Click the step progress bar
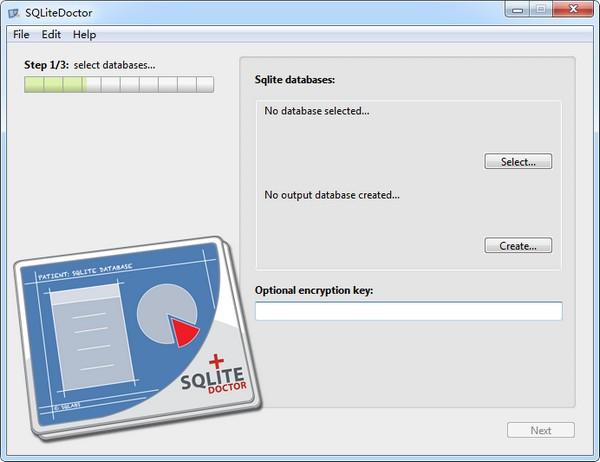600x462 pixels. click(119, 84)
